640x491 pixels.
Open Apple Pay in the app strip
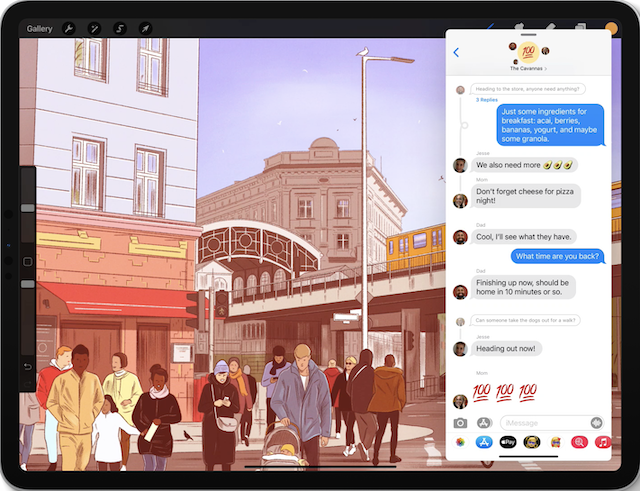point(508,442)
